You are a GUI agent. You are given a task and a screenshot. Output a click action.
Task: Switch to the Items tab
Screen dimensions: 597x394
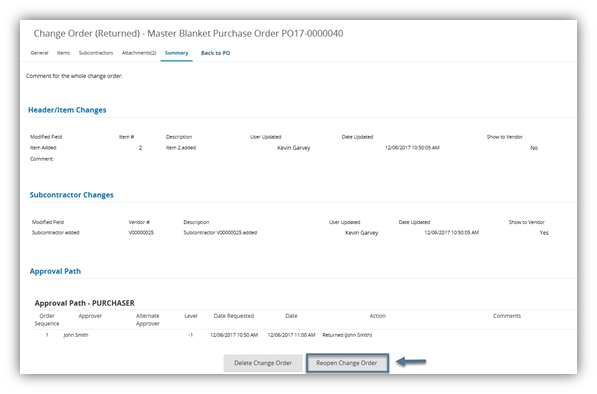(x=63, y=53)
